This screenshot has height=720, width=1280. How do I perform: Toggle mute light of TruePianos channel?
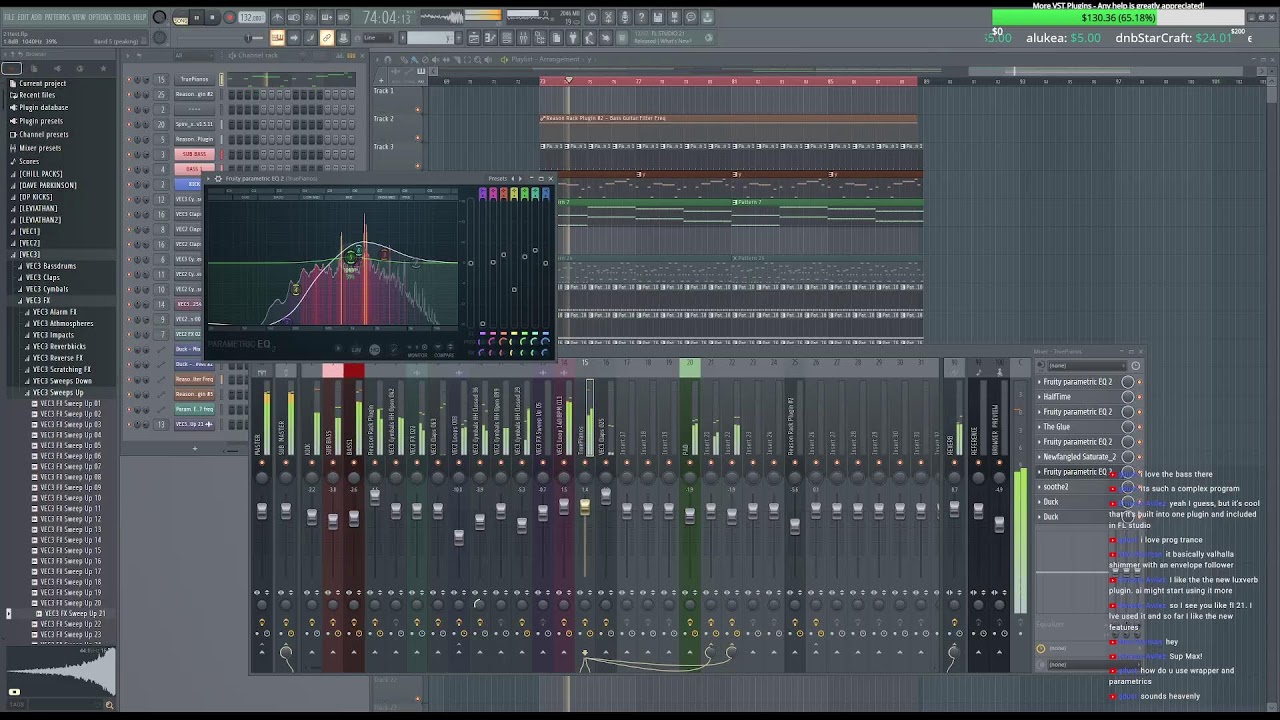[x=130, y=79]
